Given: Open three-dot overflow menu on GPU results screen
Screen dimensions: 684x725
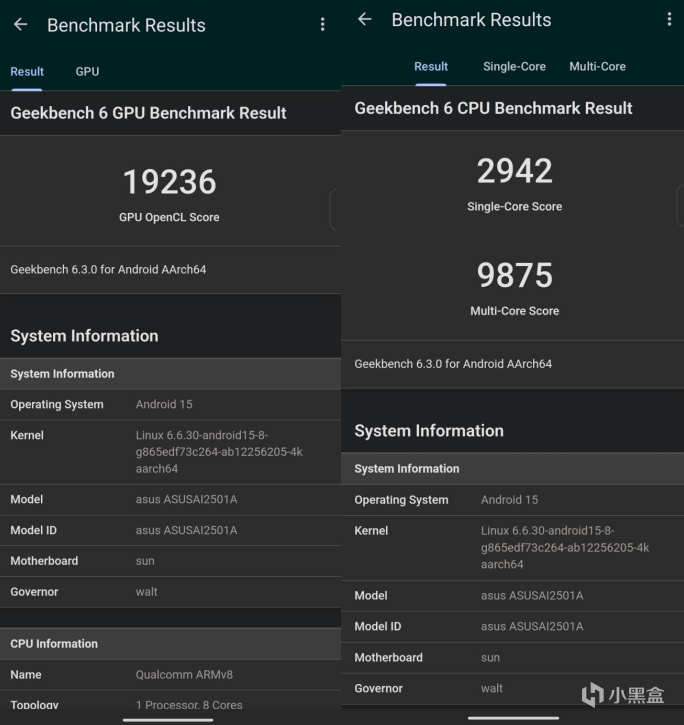Looking at the screenshot, I should 322,25.
